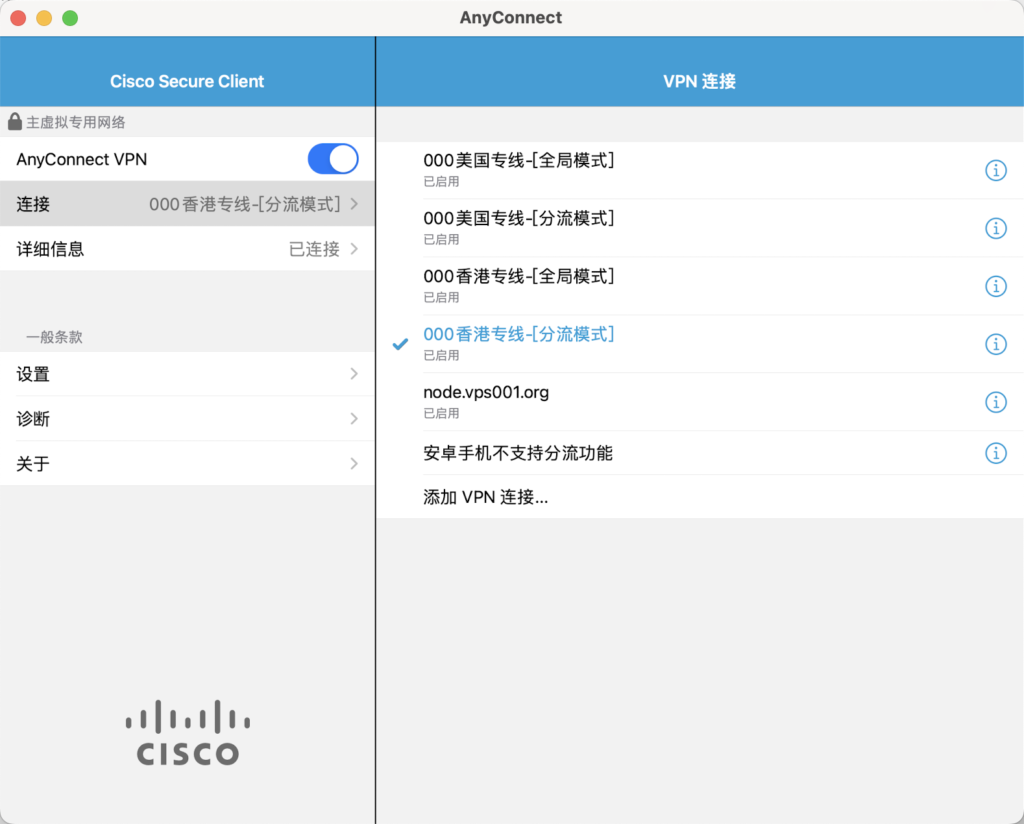Go to 诊断 menu item
The width and height of the screenshot is (1024, 824).
(187, 419)
